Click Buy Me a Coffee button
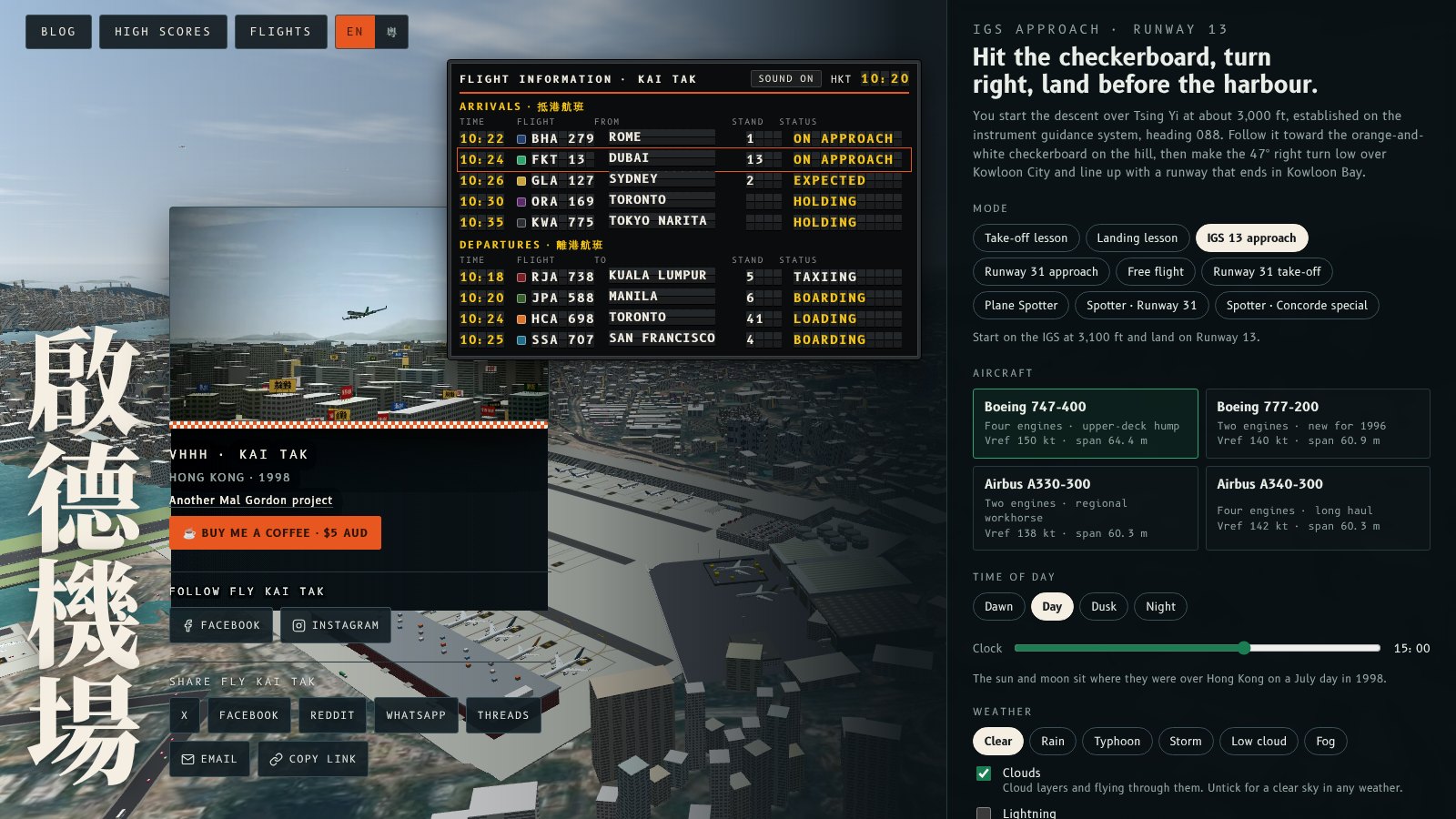The image size is (1456, 819). coord(276,533)
